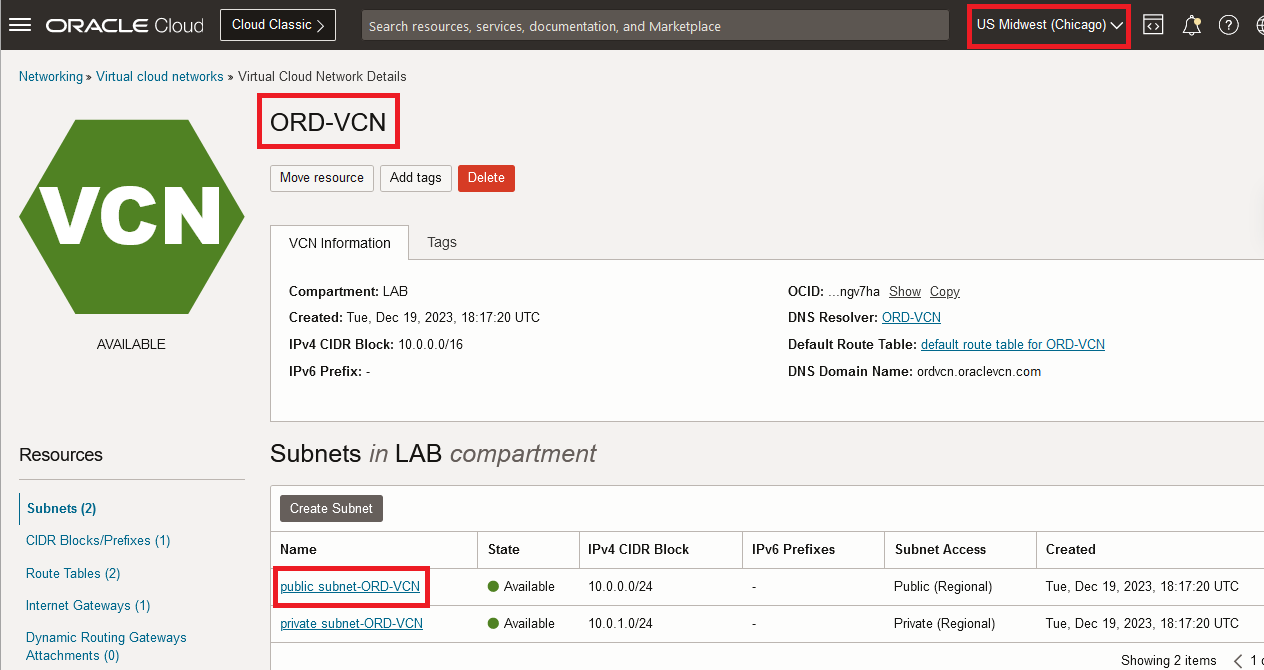Select Route Tables (2) resource
Image resolution: width=1264 pixels, height=670 pixels.
coord(73,573)
